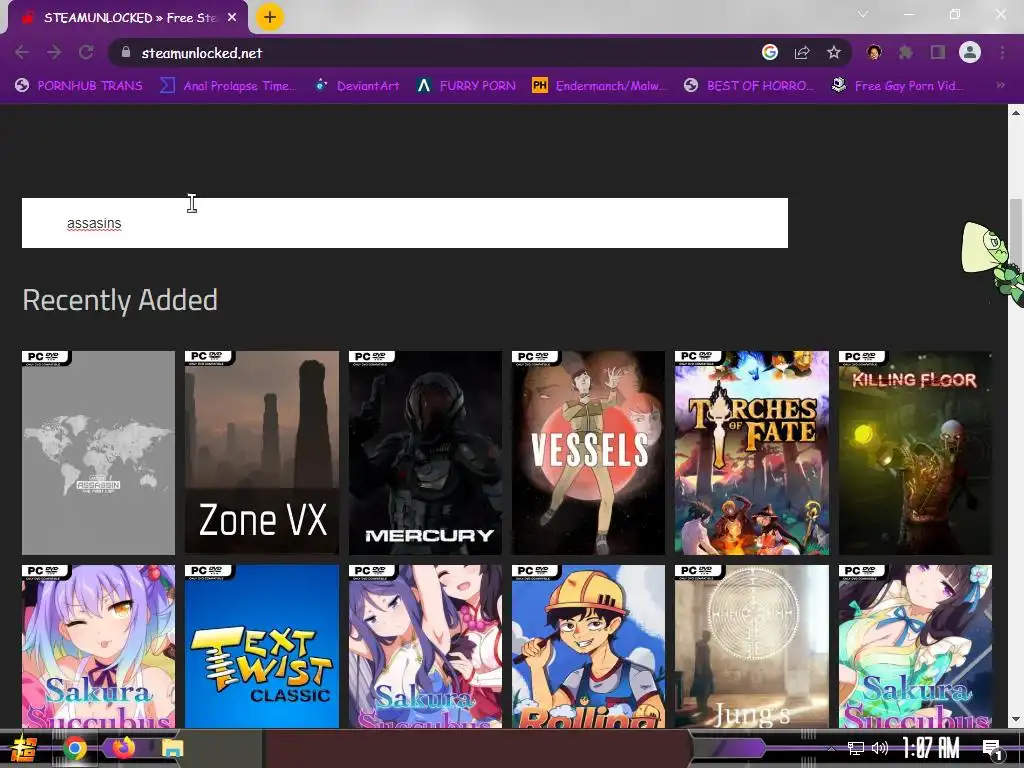
Task: Click the vertical scrollbar thumb
Action: pyautogui.click(x=1016, y=232)
